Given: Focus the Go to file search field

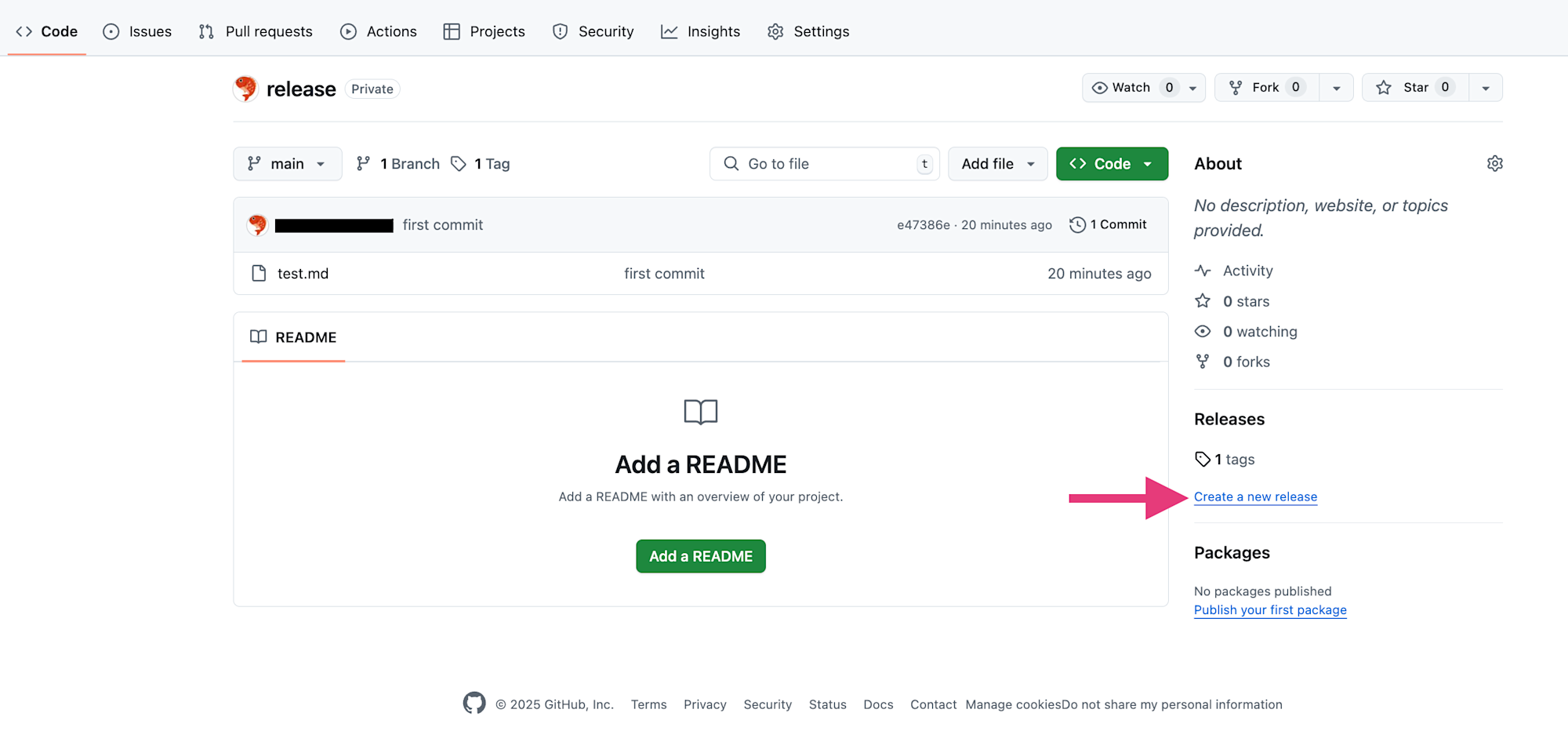Looking at the screenshot, I should coord(825,164).
